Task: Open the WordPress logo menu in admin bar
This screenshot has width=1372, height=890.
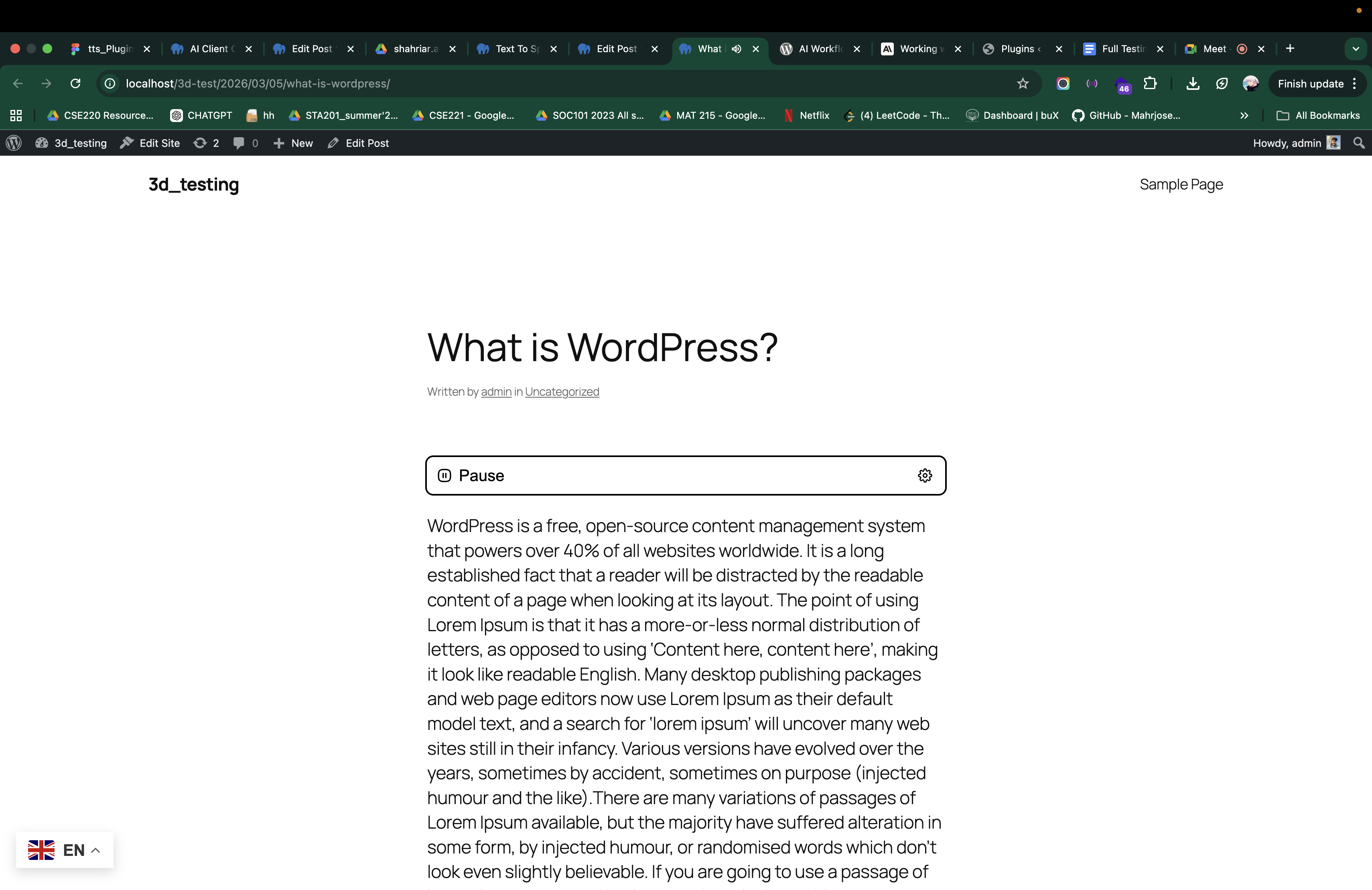Action: 13,142
